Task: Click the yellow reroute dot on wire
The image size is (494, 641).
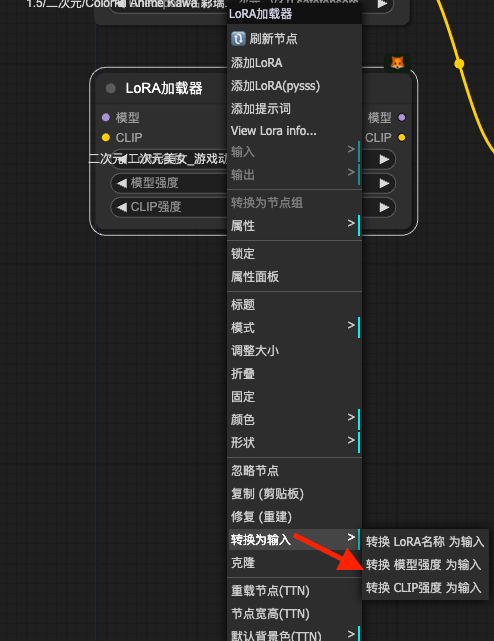Action: click(x=459, y=64)
